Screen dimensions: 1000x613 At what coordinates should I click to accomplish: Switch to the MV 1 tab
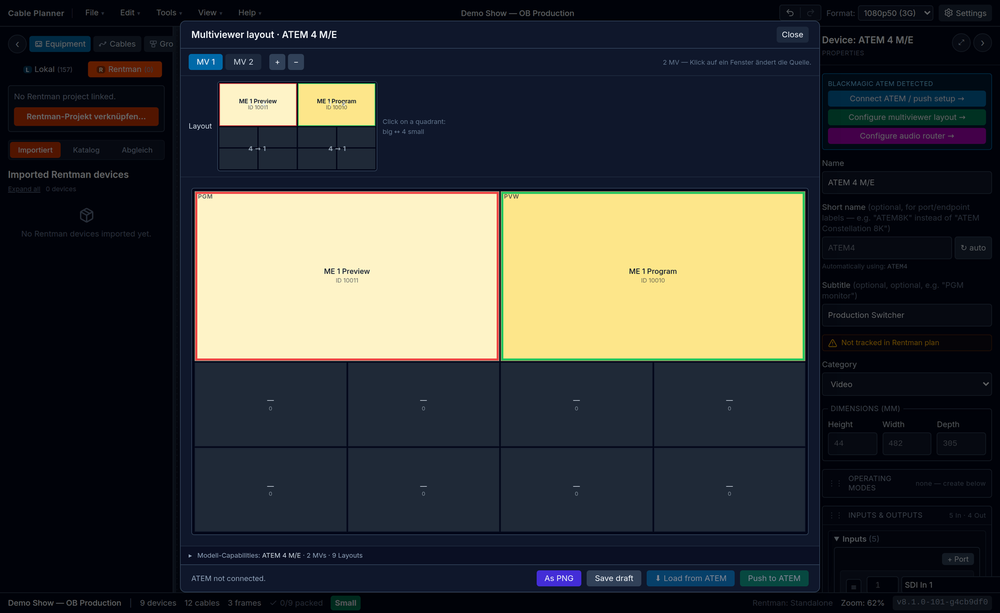[x=205, y=62]
